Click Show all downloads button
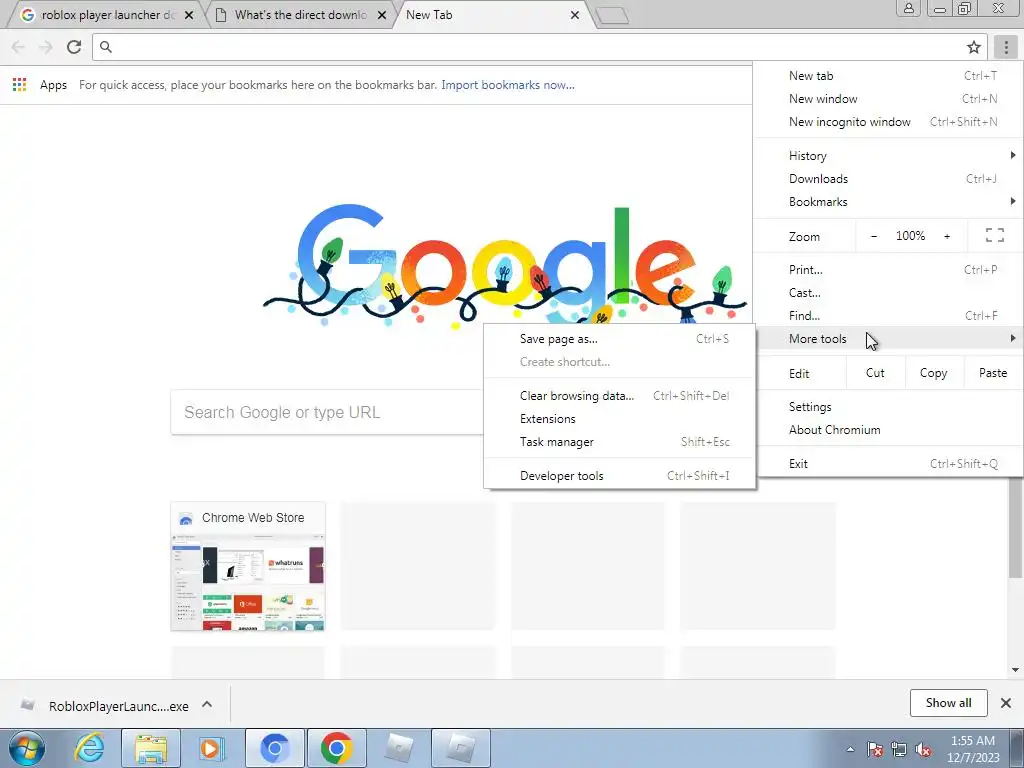This screenshot has width=1024, height=768. tap(948, 703)
